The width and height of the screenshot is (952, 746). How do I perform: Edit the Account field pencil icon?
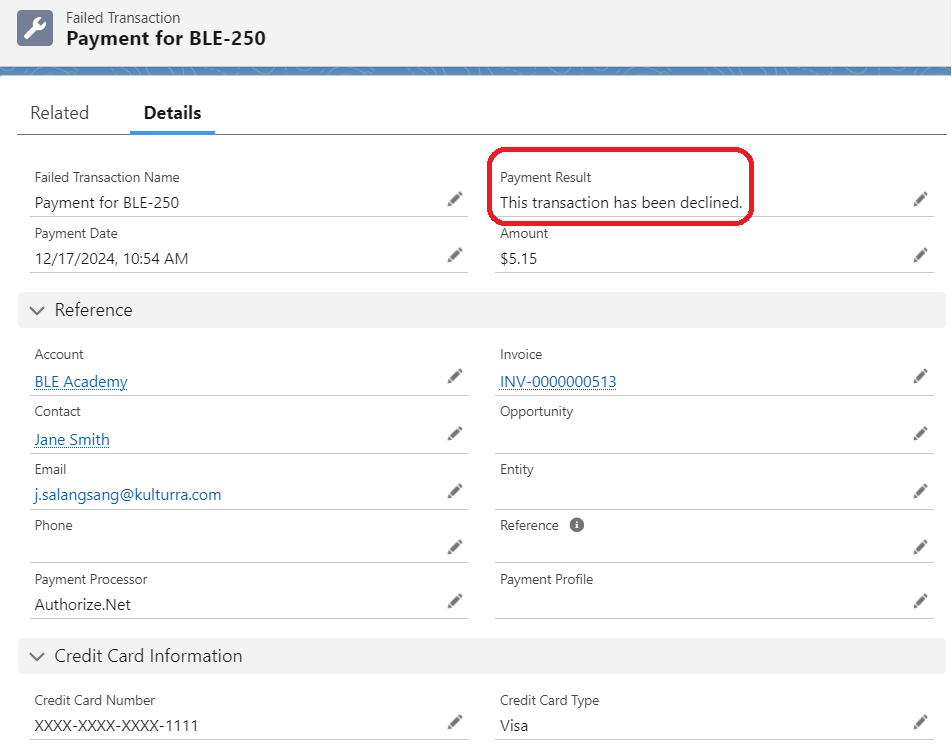(455, 376)
